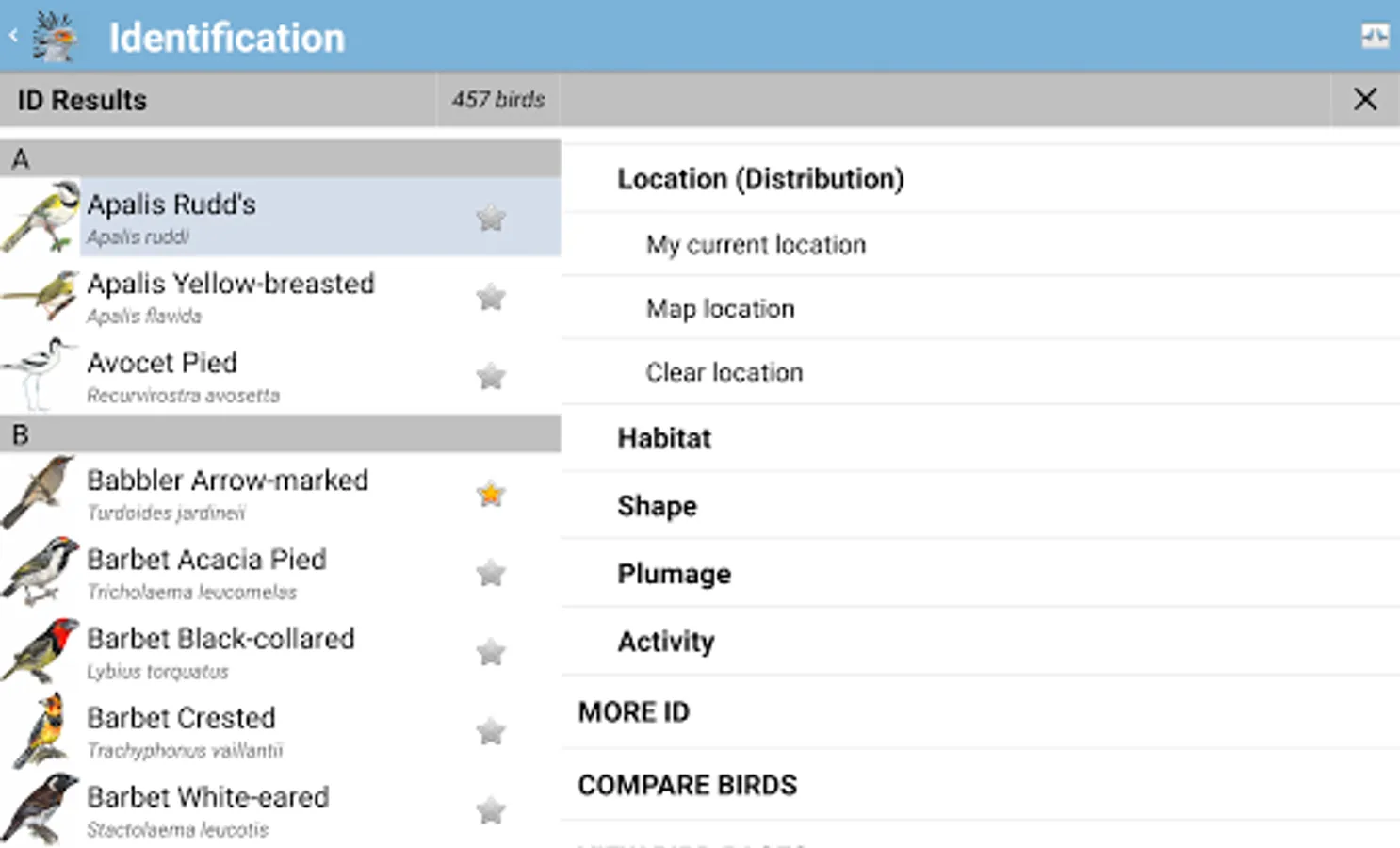Select Clear location option
This screenshot has height=848, width=1400.
(724, 372)
